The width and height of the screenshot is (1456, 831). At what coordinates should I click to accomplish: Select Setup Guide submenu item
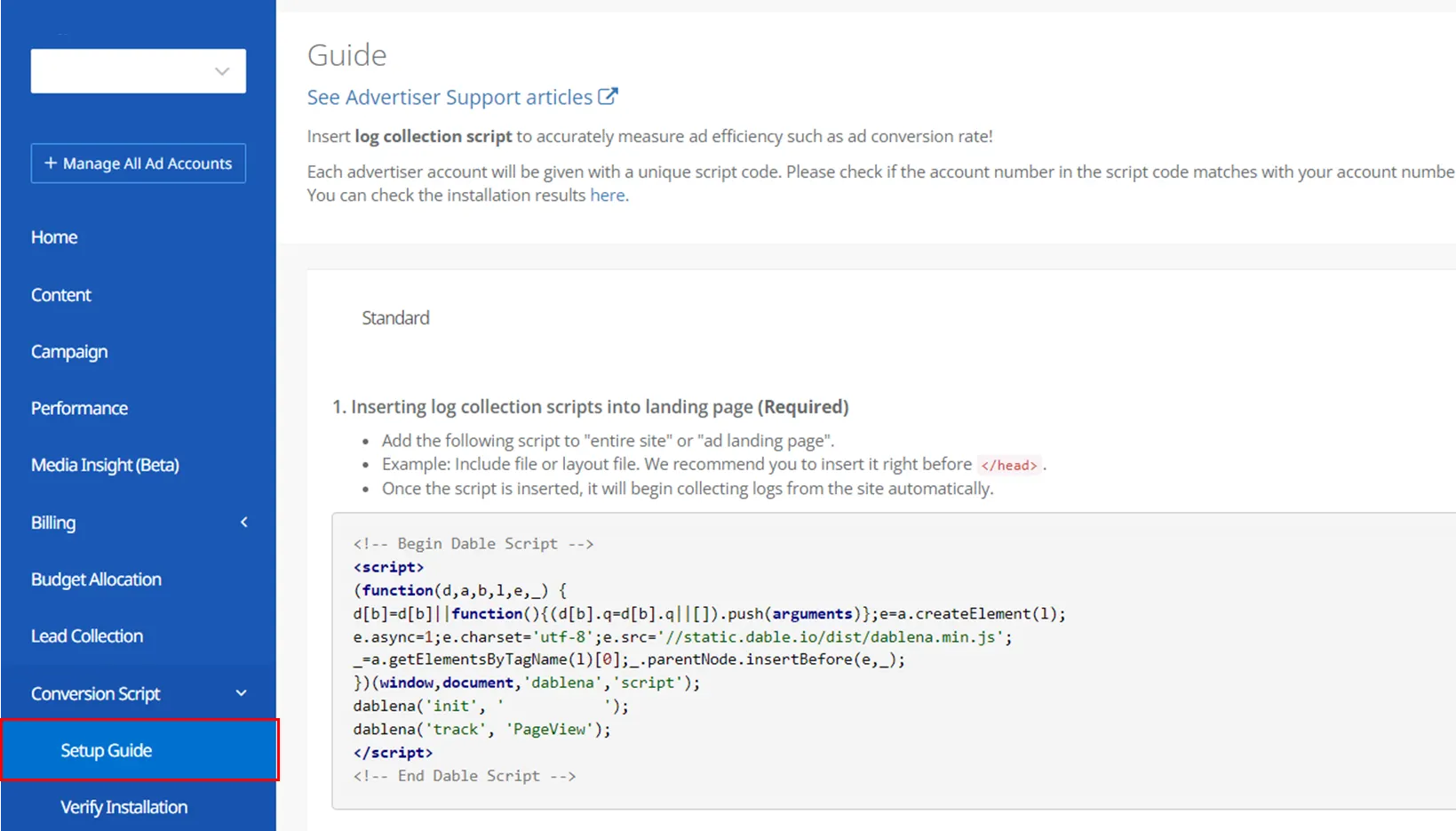tap(107, 751)
